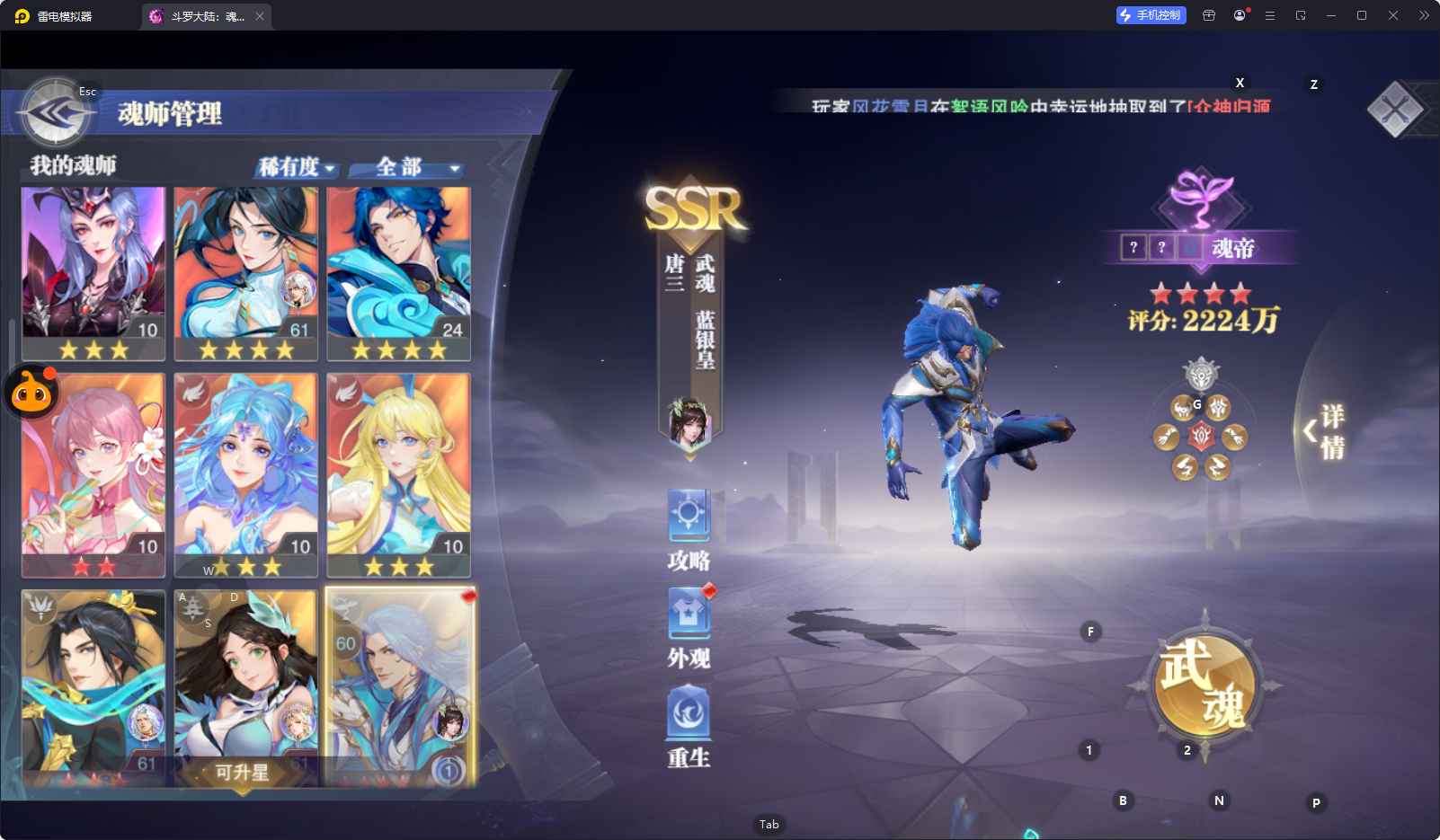Click the 手机控制 button
The width and height of the screenshot is (1440, 840).
pyautogui.click(x=1151, y=15)
